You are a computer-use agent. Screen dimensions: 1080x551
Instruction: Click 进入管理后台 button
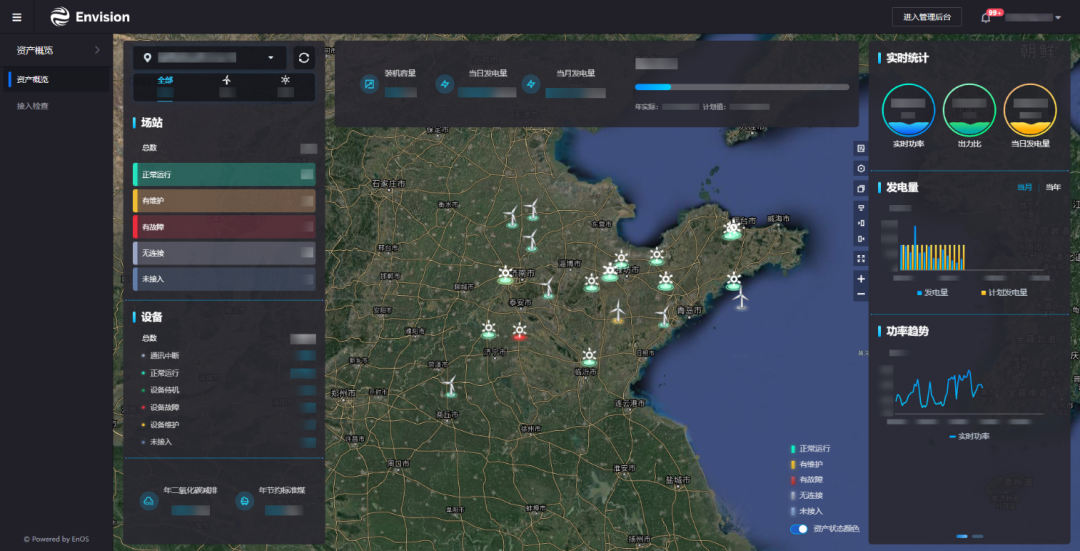point(926,17)
